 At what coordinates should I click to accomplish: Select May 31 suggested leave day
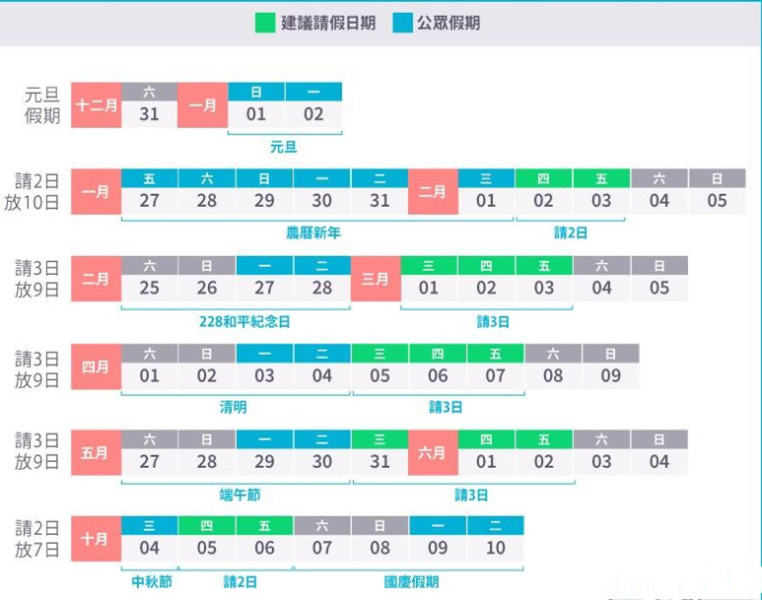380,463
